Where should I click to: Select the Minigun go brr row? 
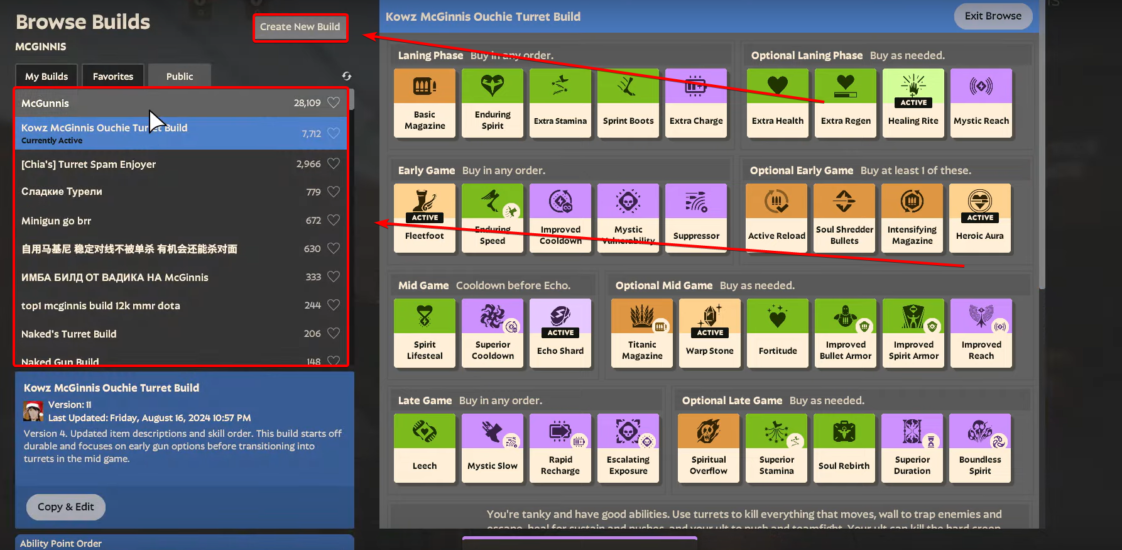(181, 220)
